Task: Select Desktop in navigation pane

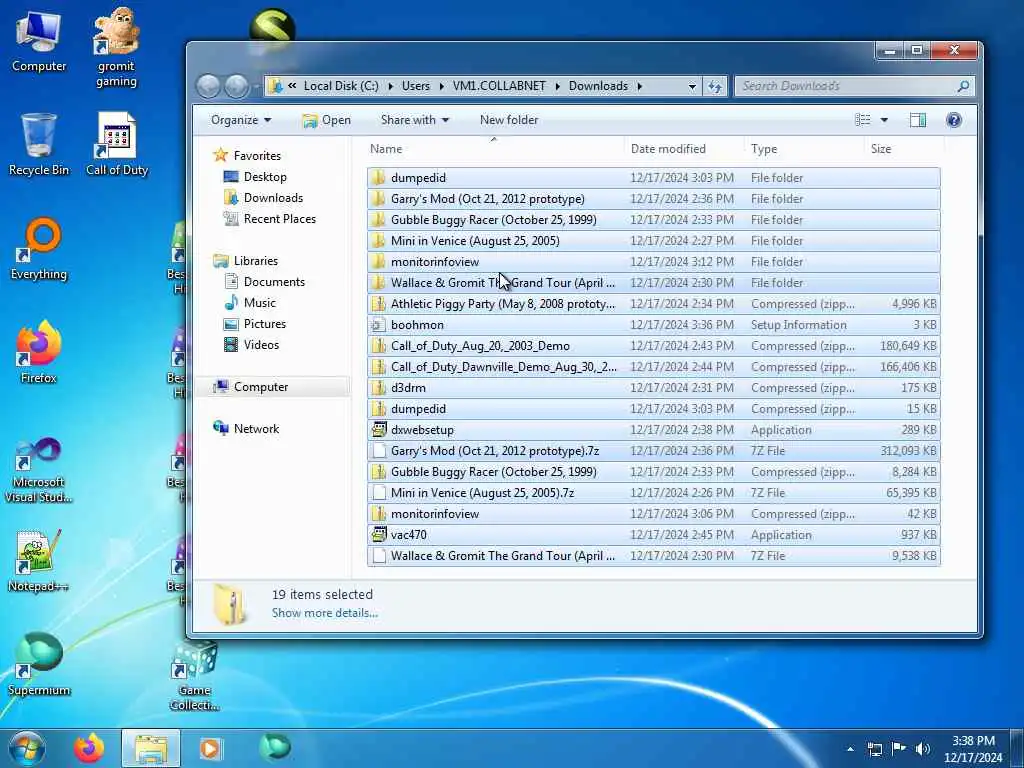Action: click(x=255, y=177)
